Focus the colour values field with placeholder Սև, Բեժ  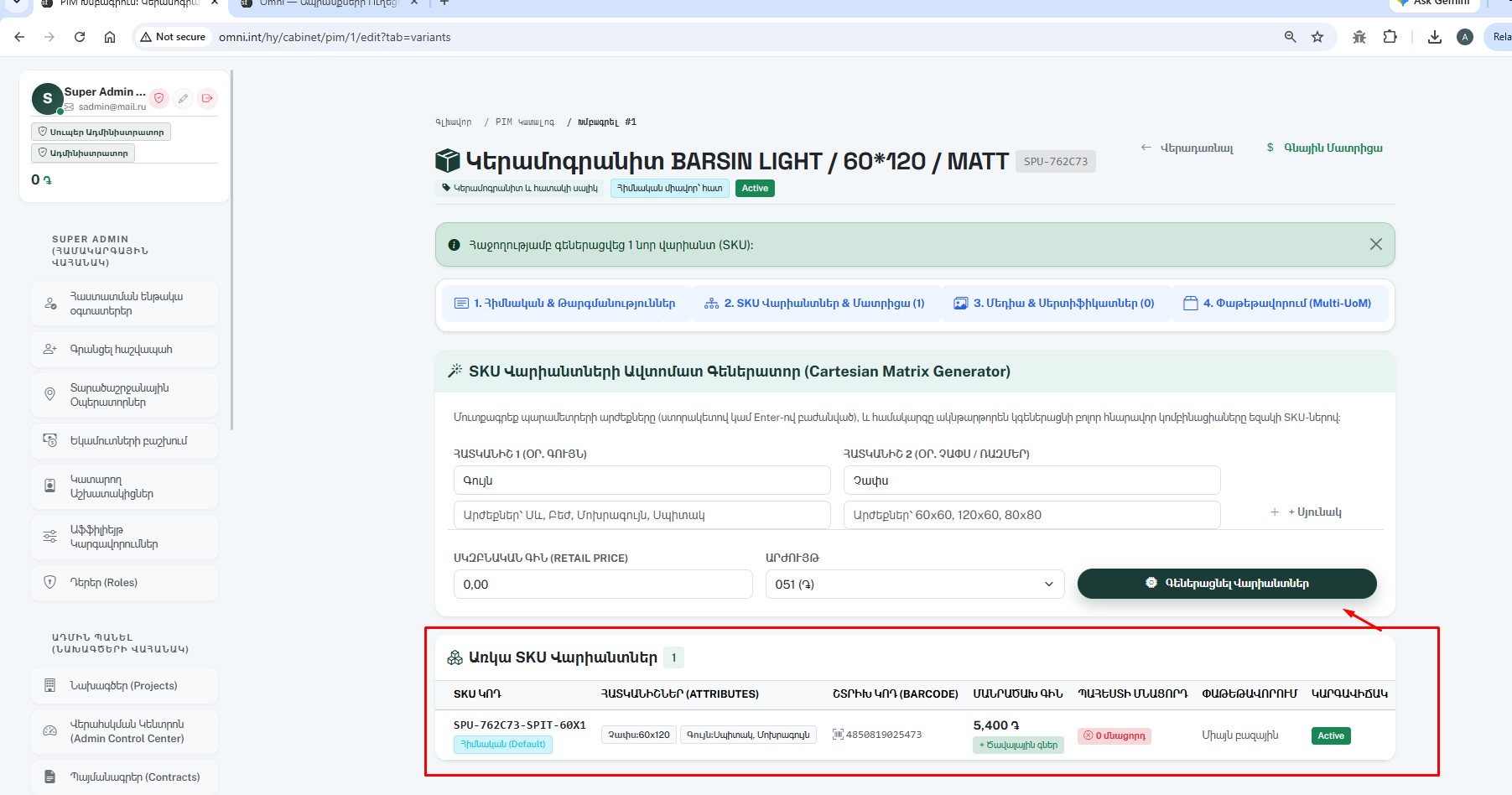[642, 515]
